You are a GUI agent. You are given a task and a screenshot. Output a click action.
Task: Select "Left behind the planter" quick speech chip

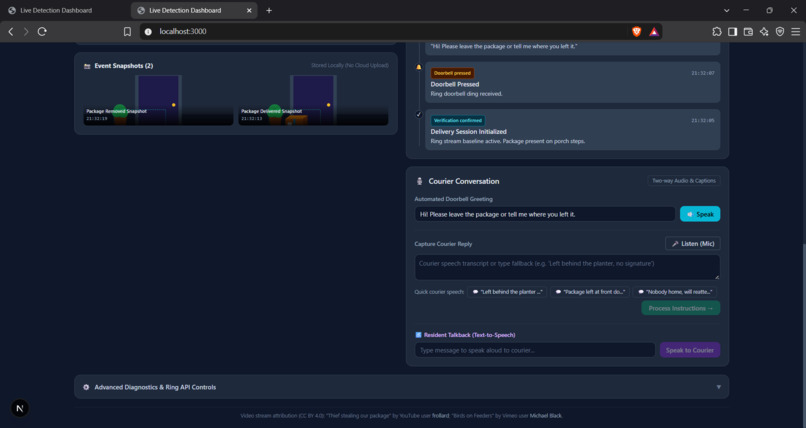(507, 292)
